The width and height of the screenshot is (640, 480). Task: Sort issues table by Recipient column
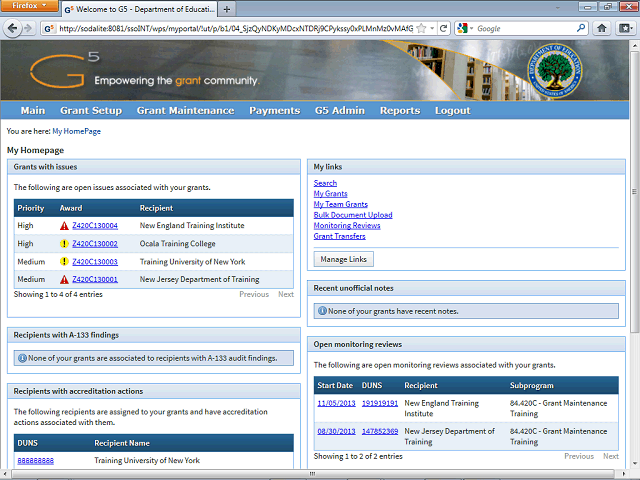(156, 208)
